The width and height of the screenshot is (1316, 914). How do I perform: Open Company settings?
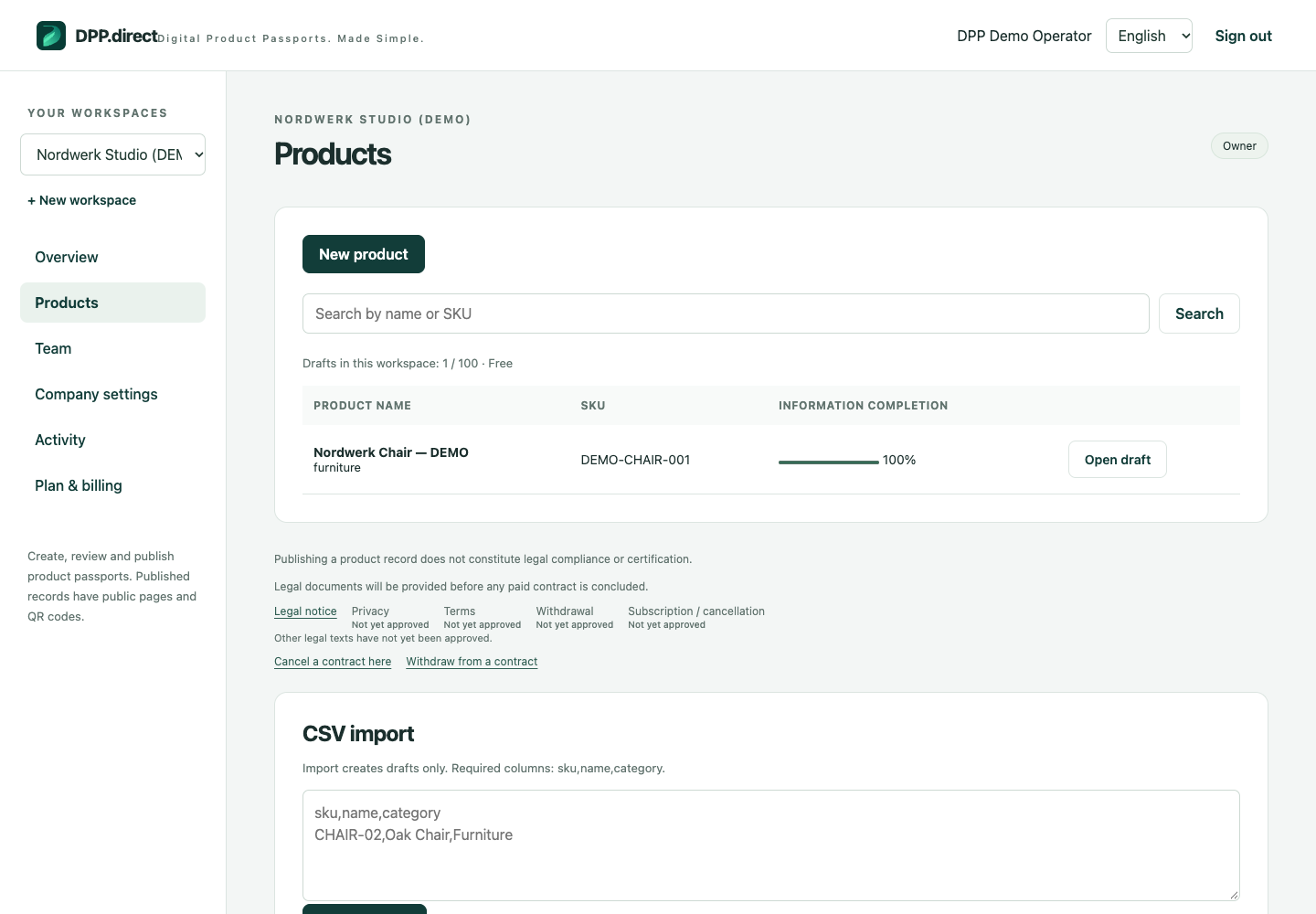[x=112, y=394]
